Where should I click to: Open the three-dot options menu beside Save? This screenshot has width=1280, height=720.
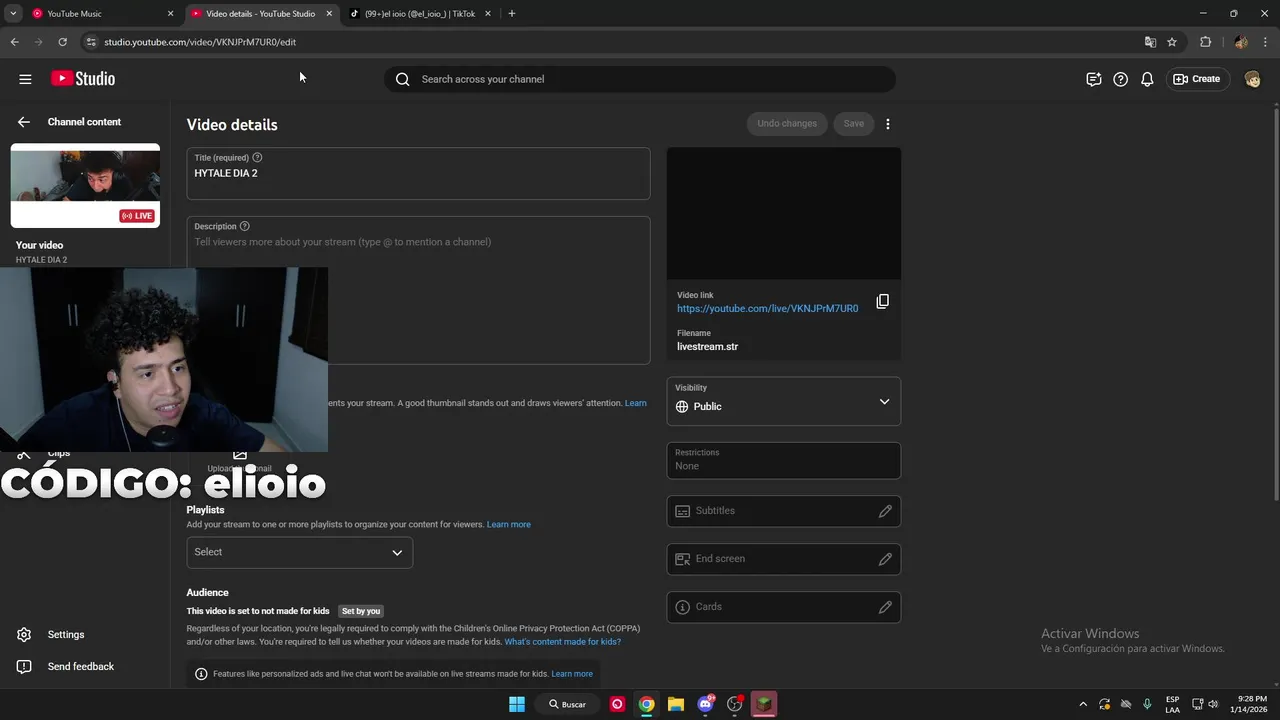click(888, 124)
